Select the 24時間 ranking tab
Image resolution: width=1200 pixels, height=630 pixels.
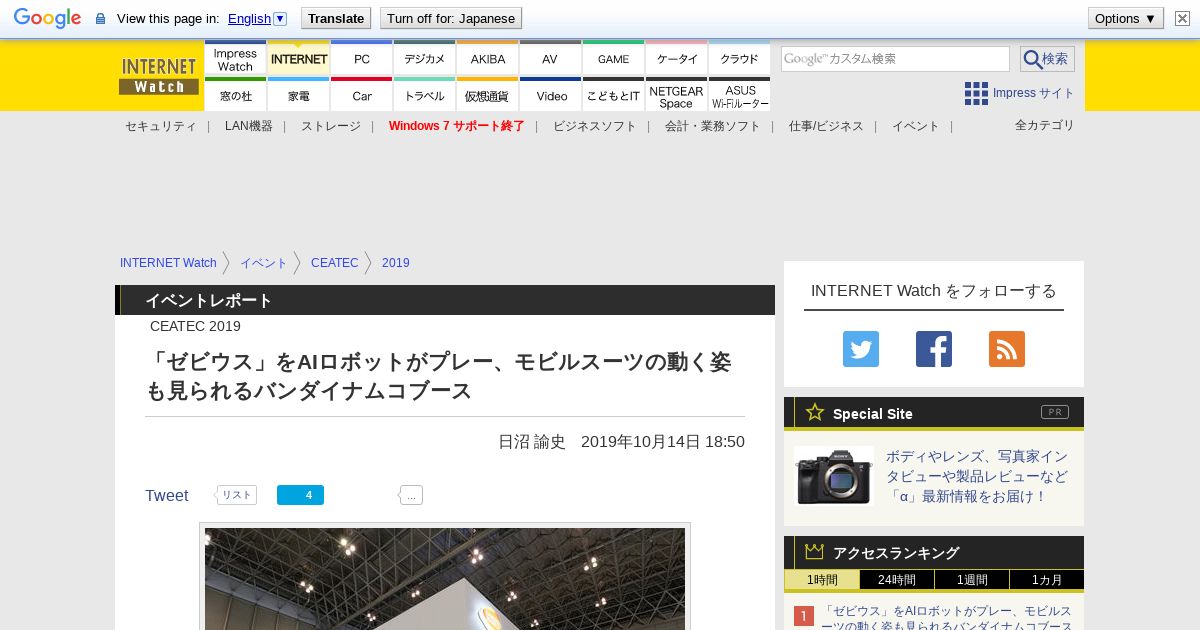[897, 580]
